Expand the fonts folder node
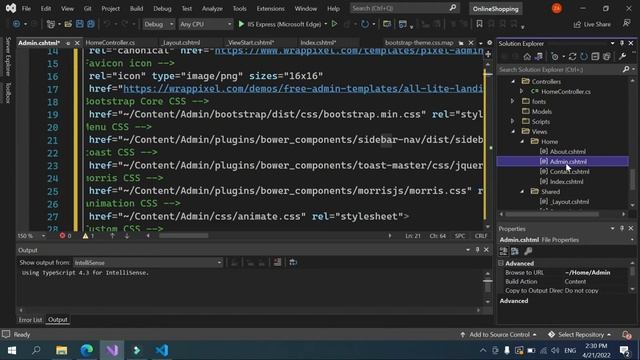The image size is (640, 360). (x=513, y=101)
